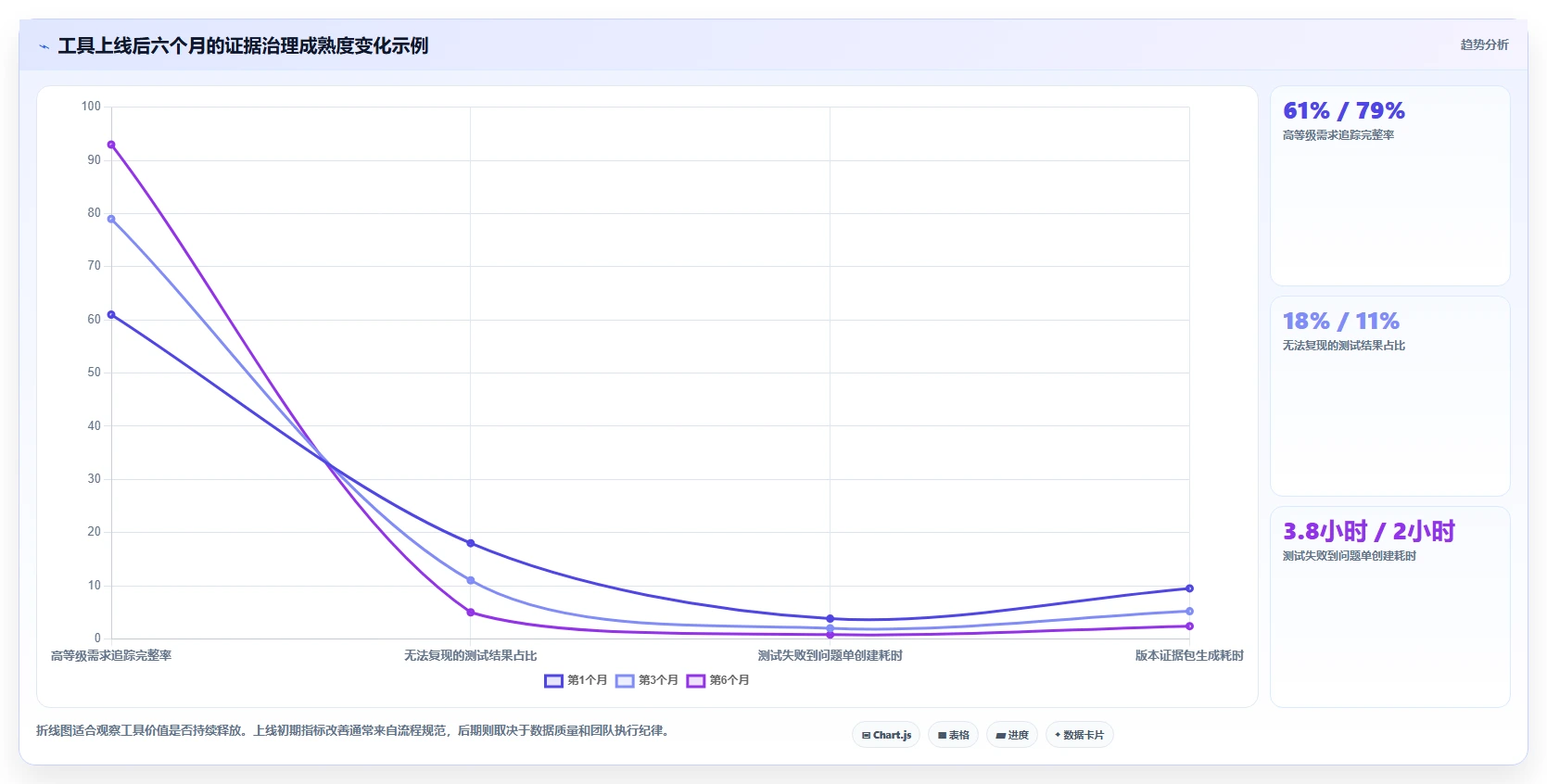1547x784 pixels.
Task: Click the trend icon beside the chart title
Action: pyautogui.click(x=44, y=46)
